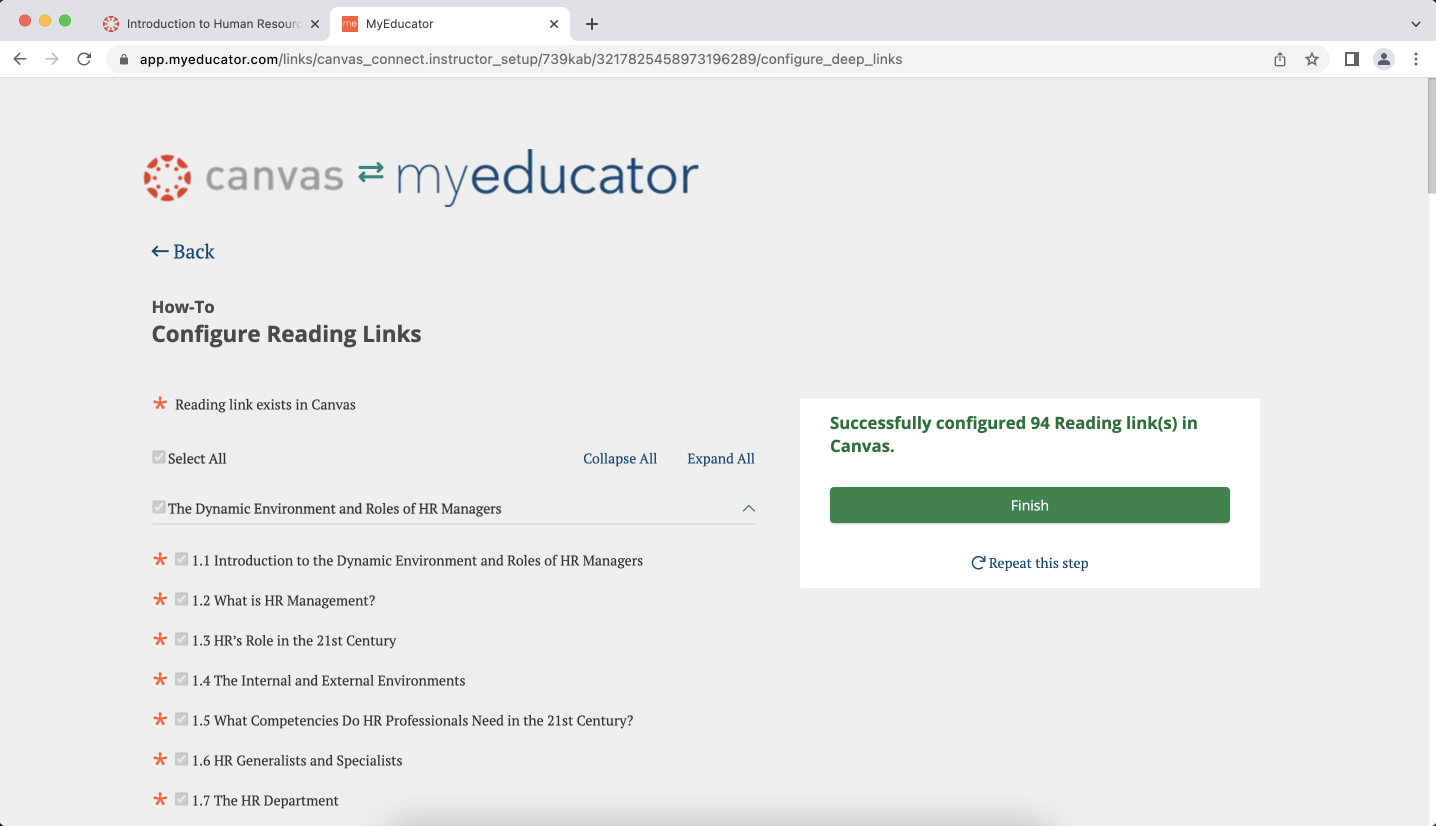
Task: Switch to the MyEducator tab
Action: pyautogui.click(x=451, y=24)
